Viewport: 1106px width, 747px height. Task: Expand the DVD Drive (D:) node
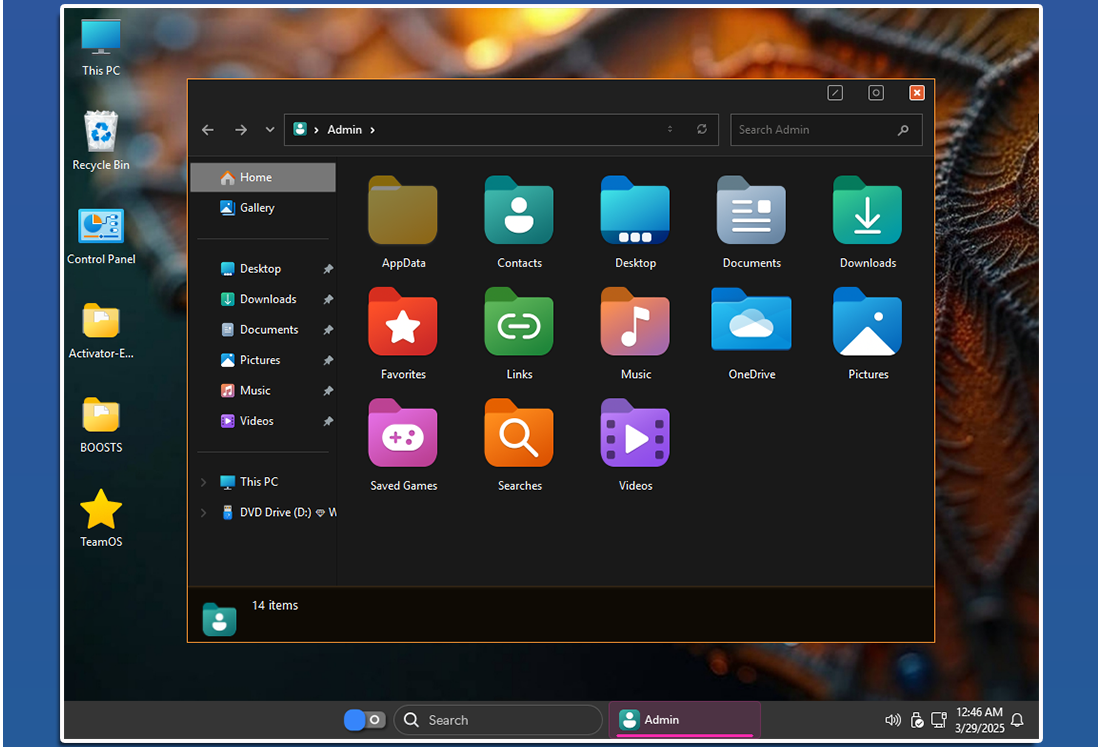point(204,513)
